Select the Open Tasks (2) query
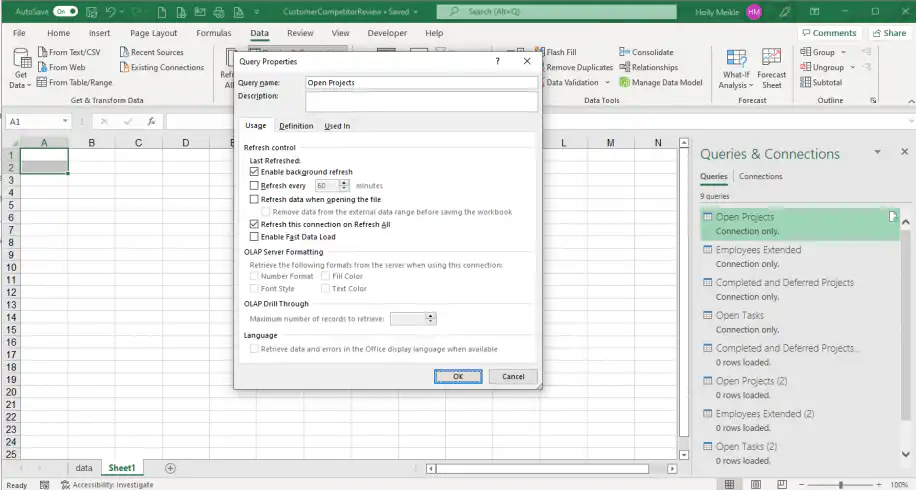This screenshot has width=916, height=490. (800, 453)
